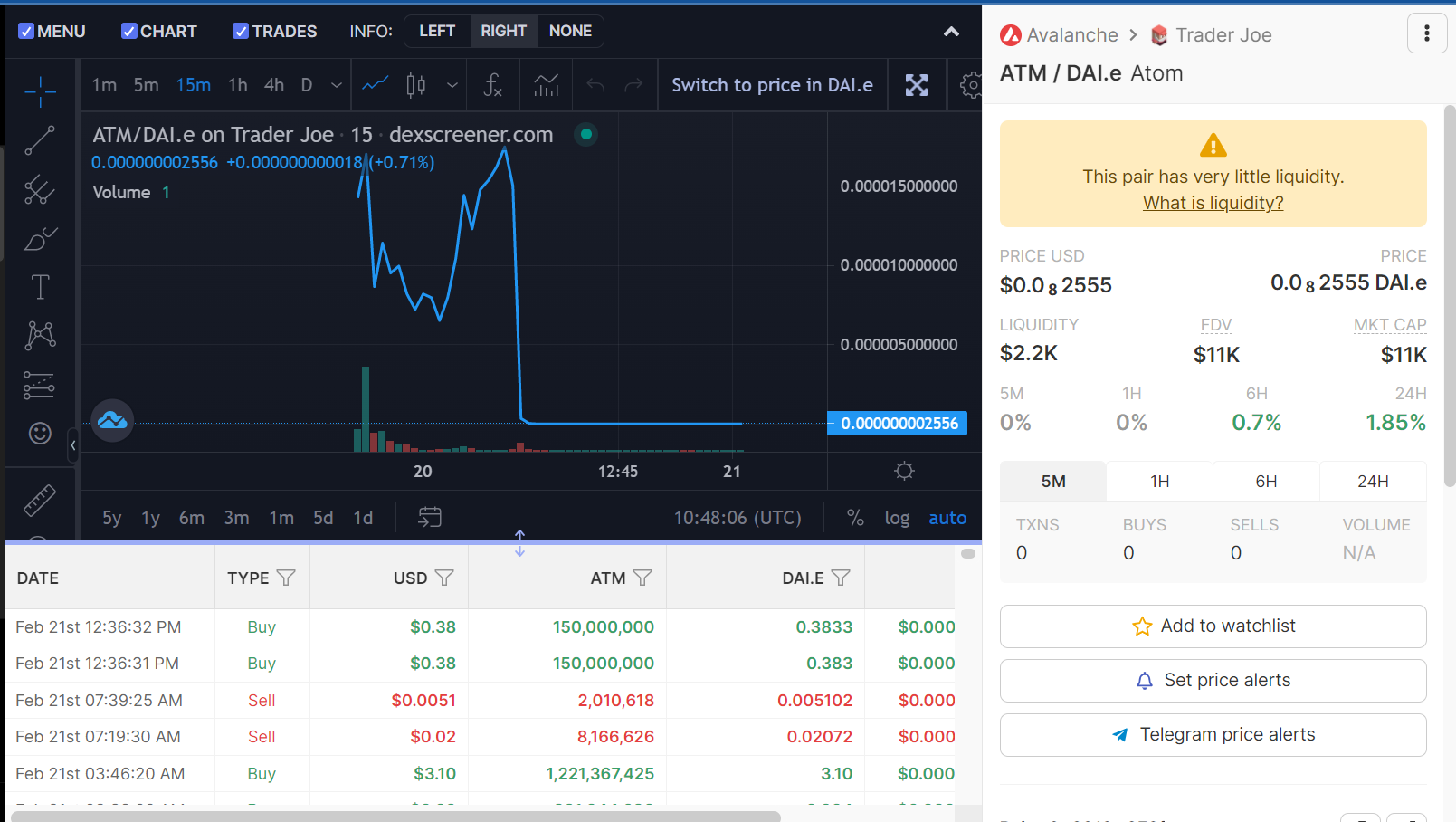Expand the chart style dropdown arrow
The image size is (1456, 822).
[x=452, y=85]
